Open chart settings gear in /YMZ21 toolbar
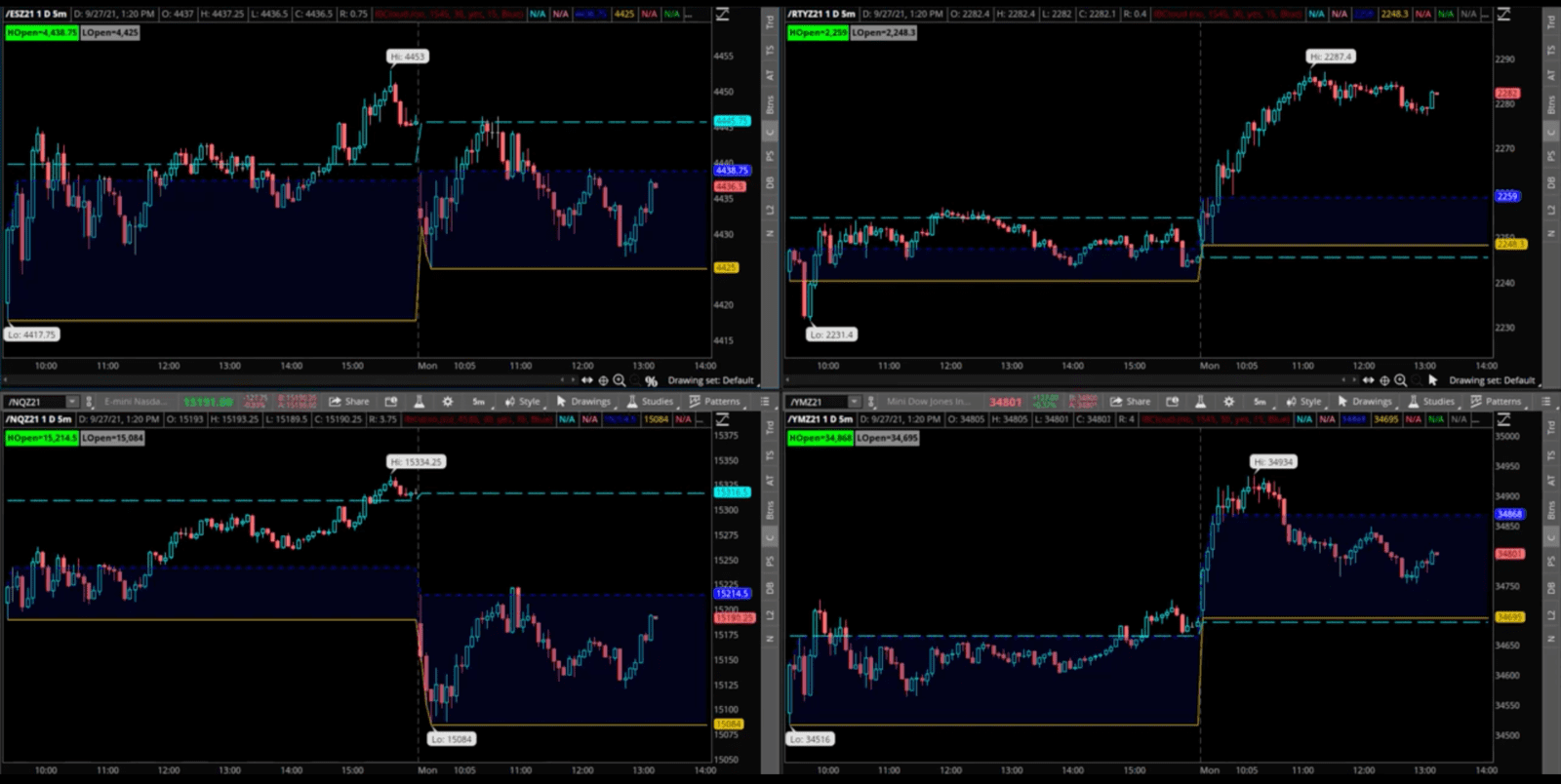The width and height of the screenshot is (1561, 784). pos(1229,402)
